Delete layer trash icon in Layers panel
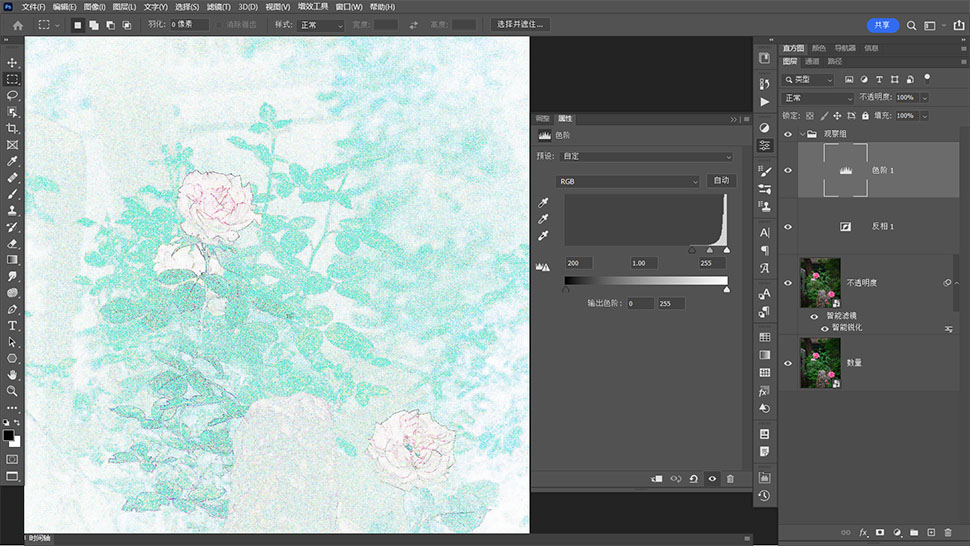Screen dimensions: 970x546 click(948, 532)
